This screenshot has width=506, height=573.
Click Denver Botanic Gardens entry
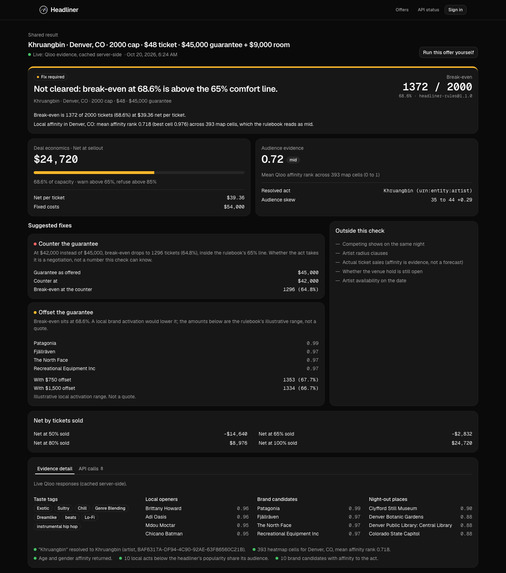pos(396,517)
